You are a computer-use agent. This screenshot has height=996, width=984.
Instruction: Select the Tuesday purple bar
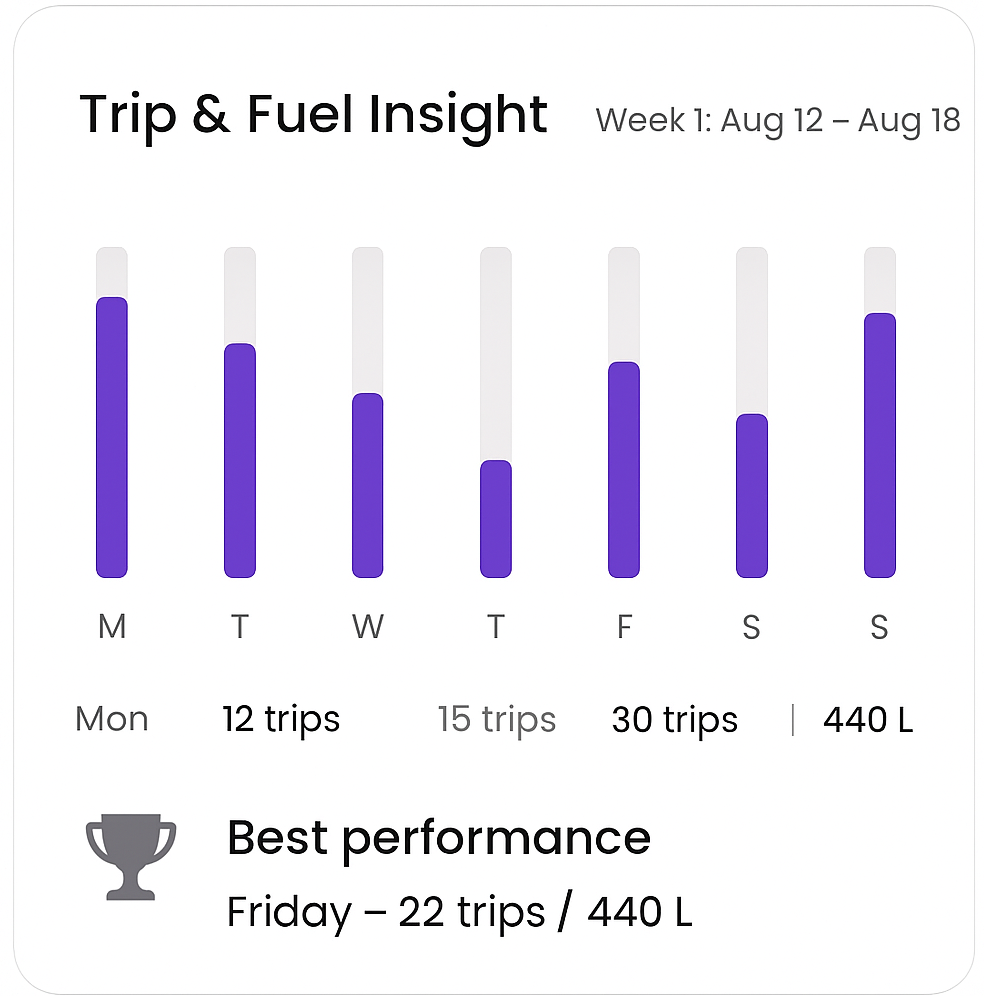coord(240,461)
